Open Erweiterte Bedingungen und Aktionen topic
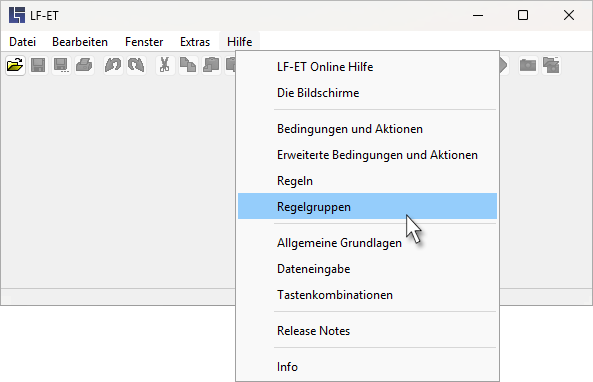The image size is (593, 382). coord(367,155)
